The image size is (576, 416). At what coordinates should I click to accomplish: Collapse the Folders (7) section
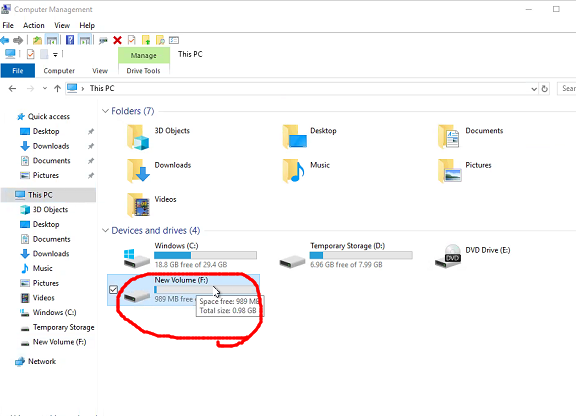[x=105, y=111]
